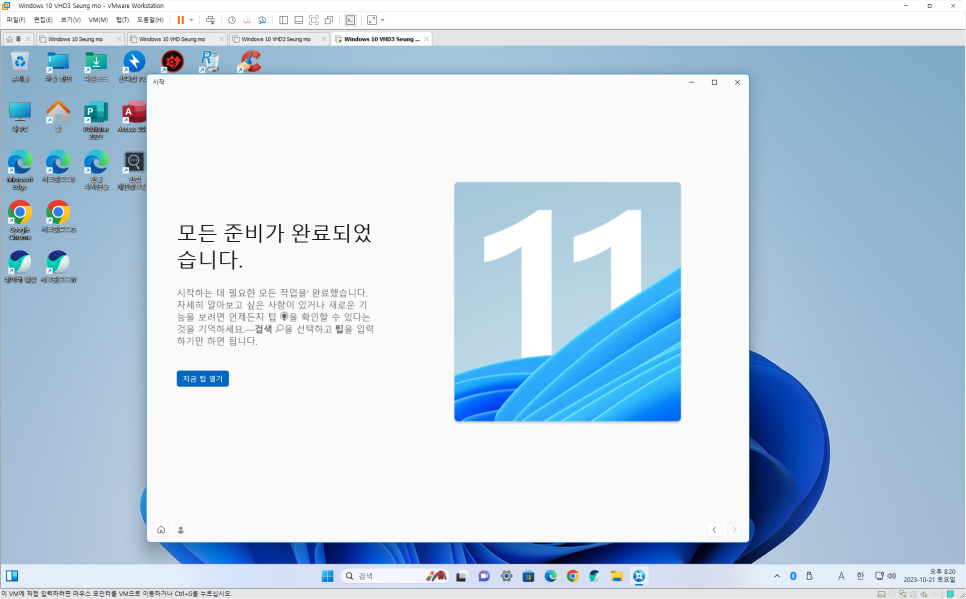Open Settings gear on the taskbar
Viewport: 966px width, 599px height.
point(506,576)
